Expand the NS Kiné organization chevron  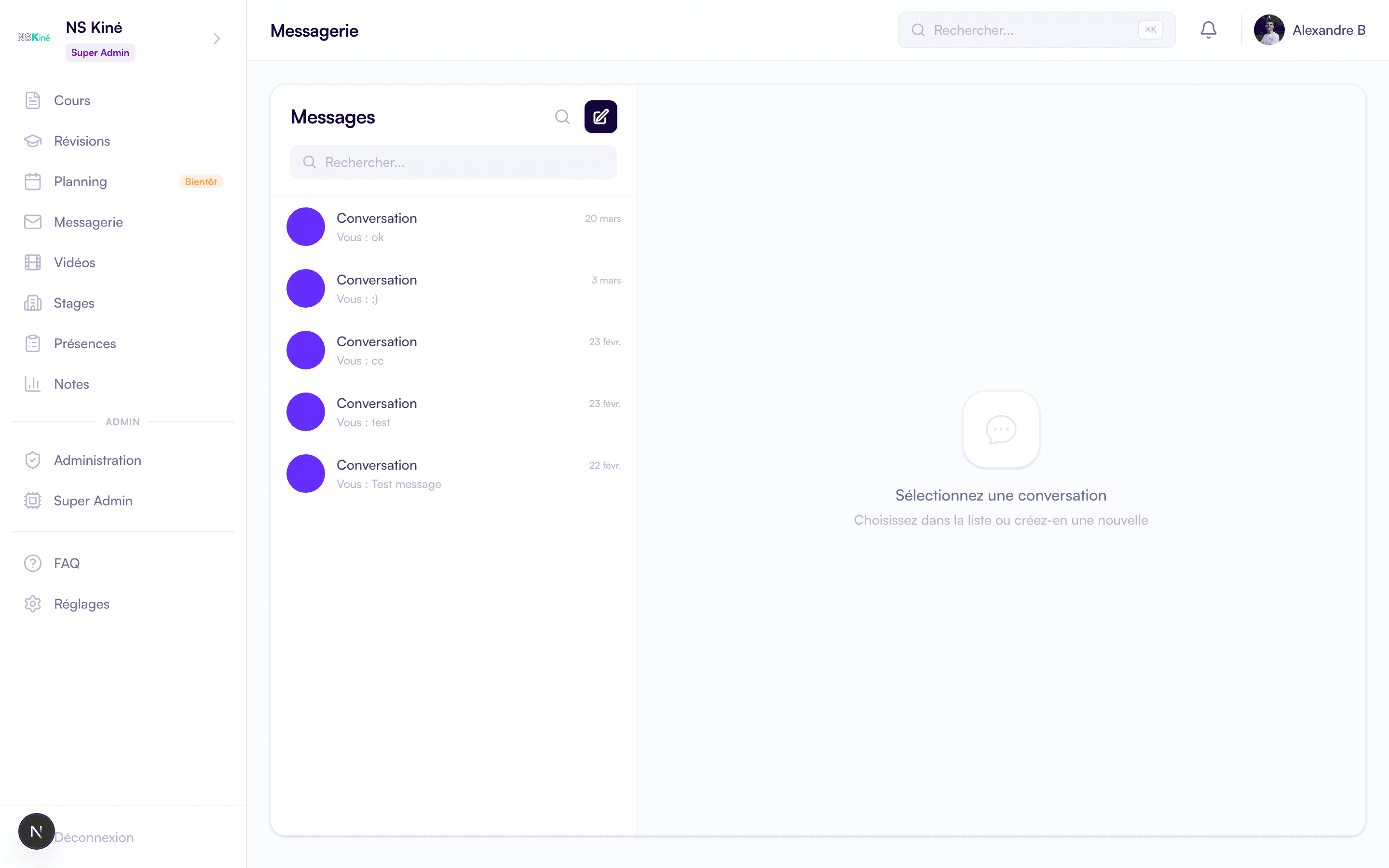tap(217, 39)
